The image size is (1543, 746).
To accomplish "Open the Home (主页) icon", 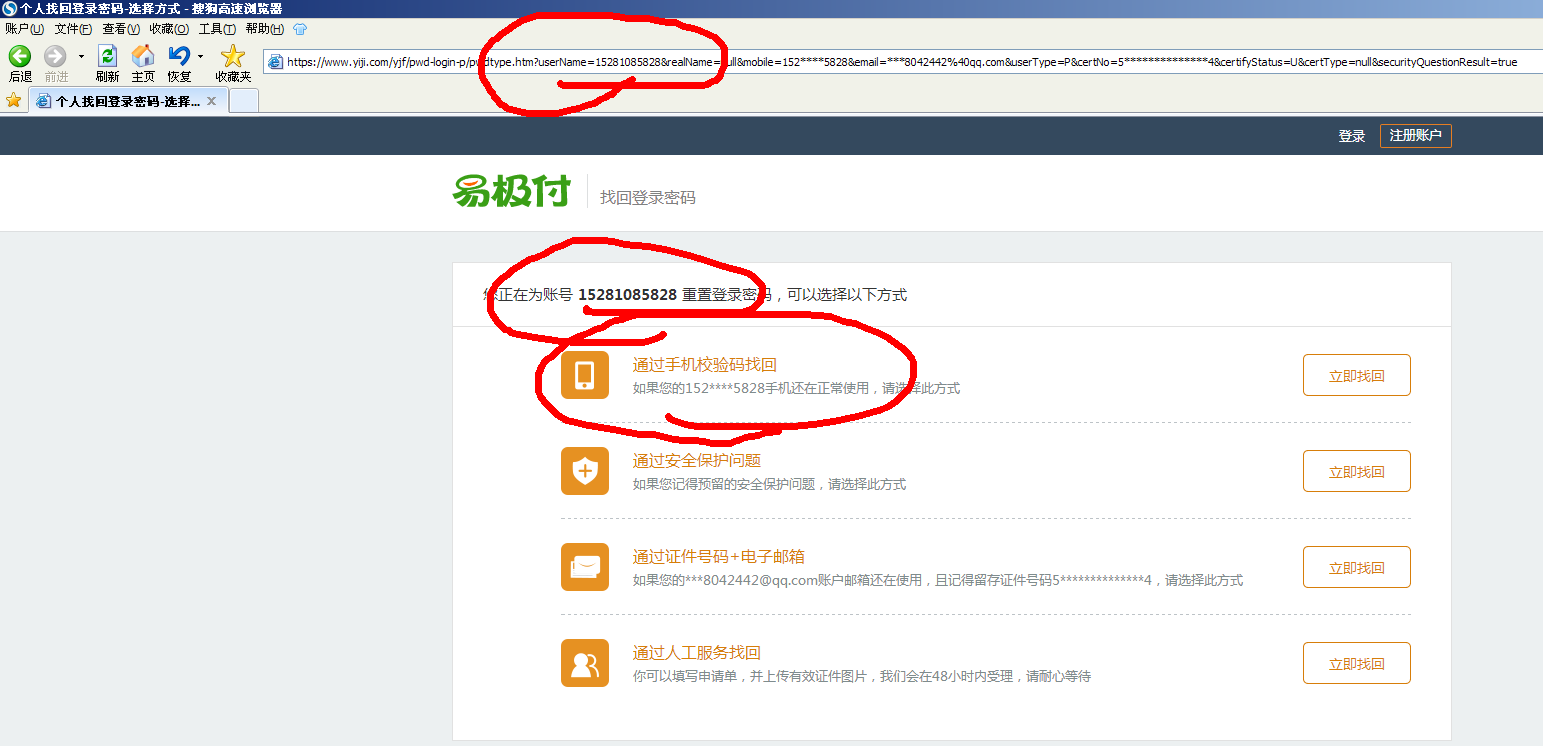I will (x=143, y=56).
